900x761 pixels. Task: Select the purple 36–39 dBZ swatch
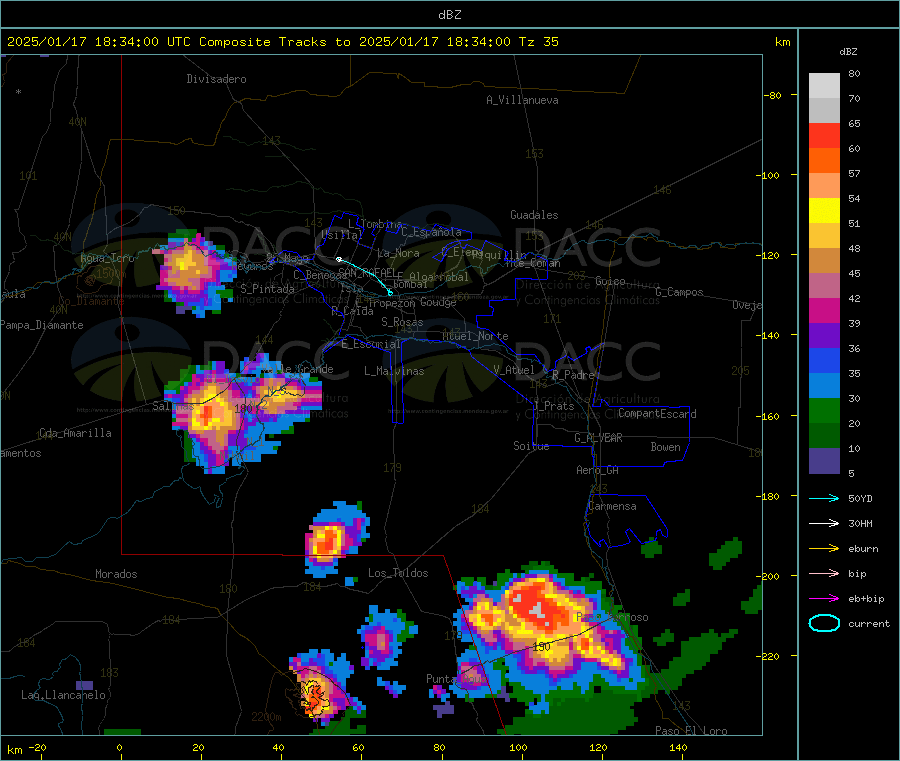[x=824, y=336]
